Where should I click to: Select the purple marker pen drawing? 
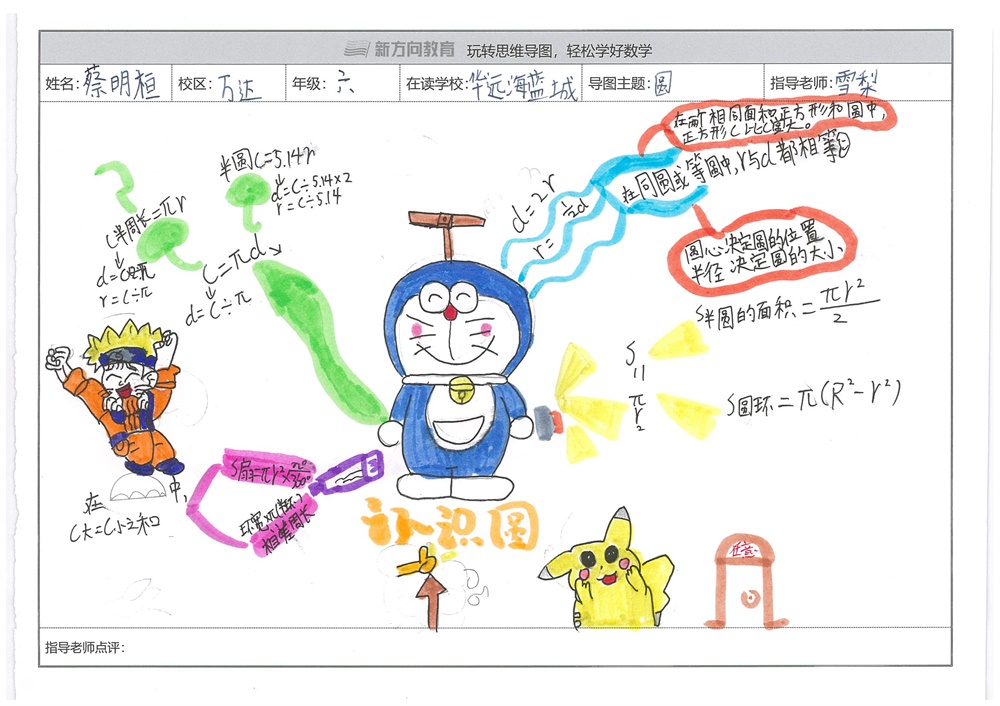click(348, 472)
